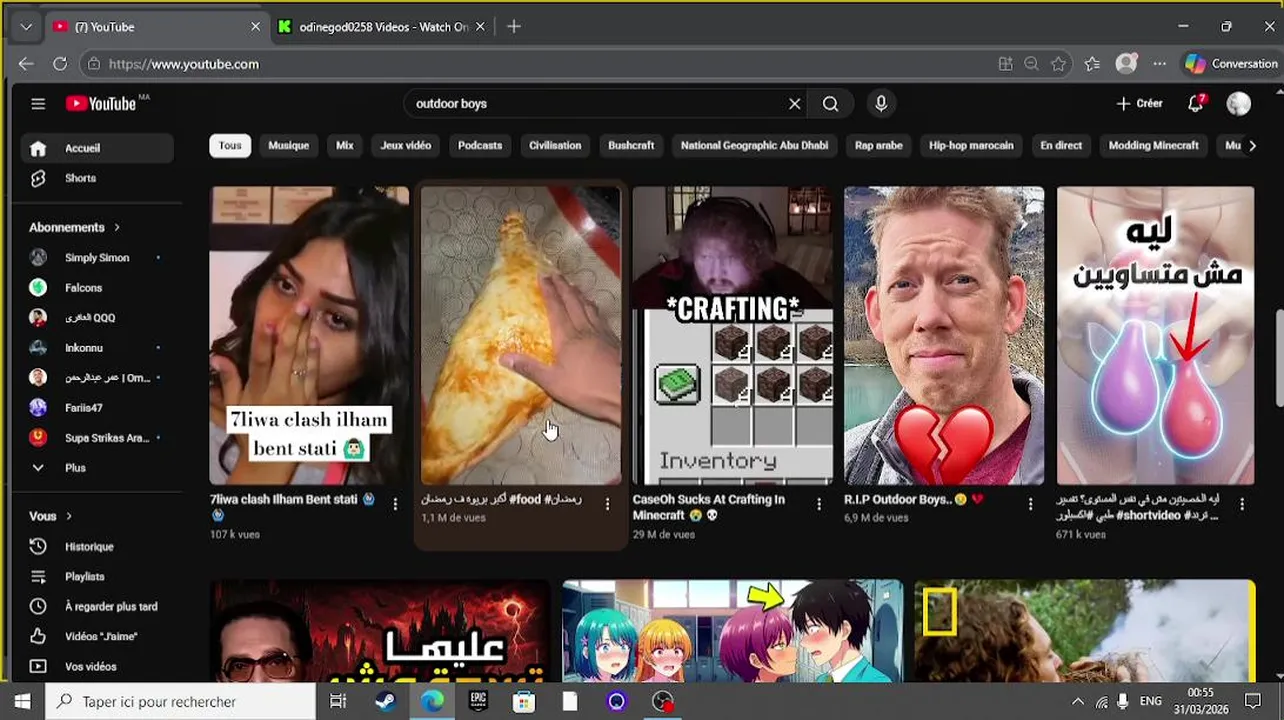Open a new browser tab
Image resolution: width=1284 pixels, height=720 pixels.
click(x=514, y=27)
